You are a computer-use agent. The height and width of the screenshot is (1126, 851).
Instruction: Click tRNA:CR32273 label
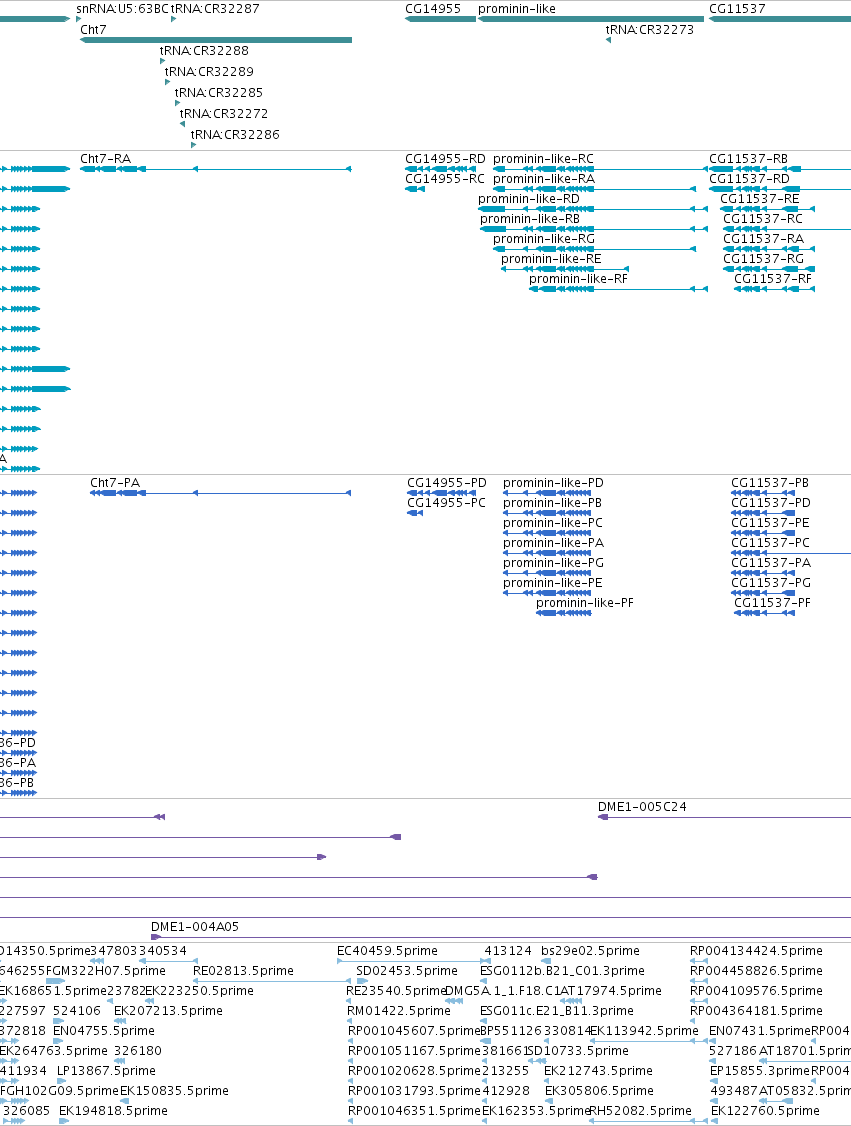click(650, 29)
